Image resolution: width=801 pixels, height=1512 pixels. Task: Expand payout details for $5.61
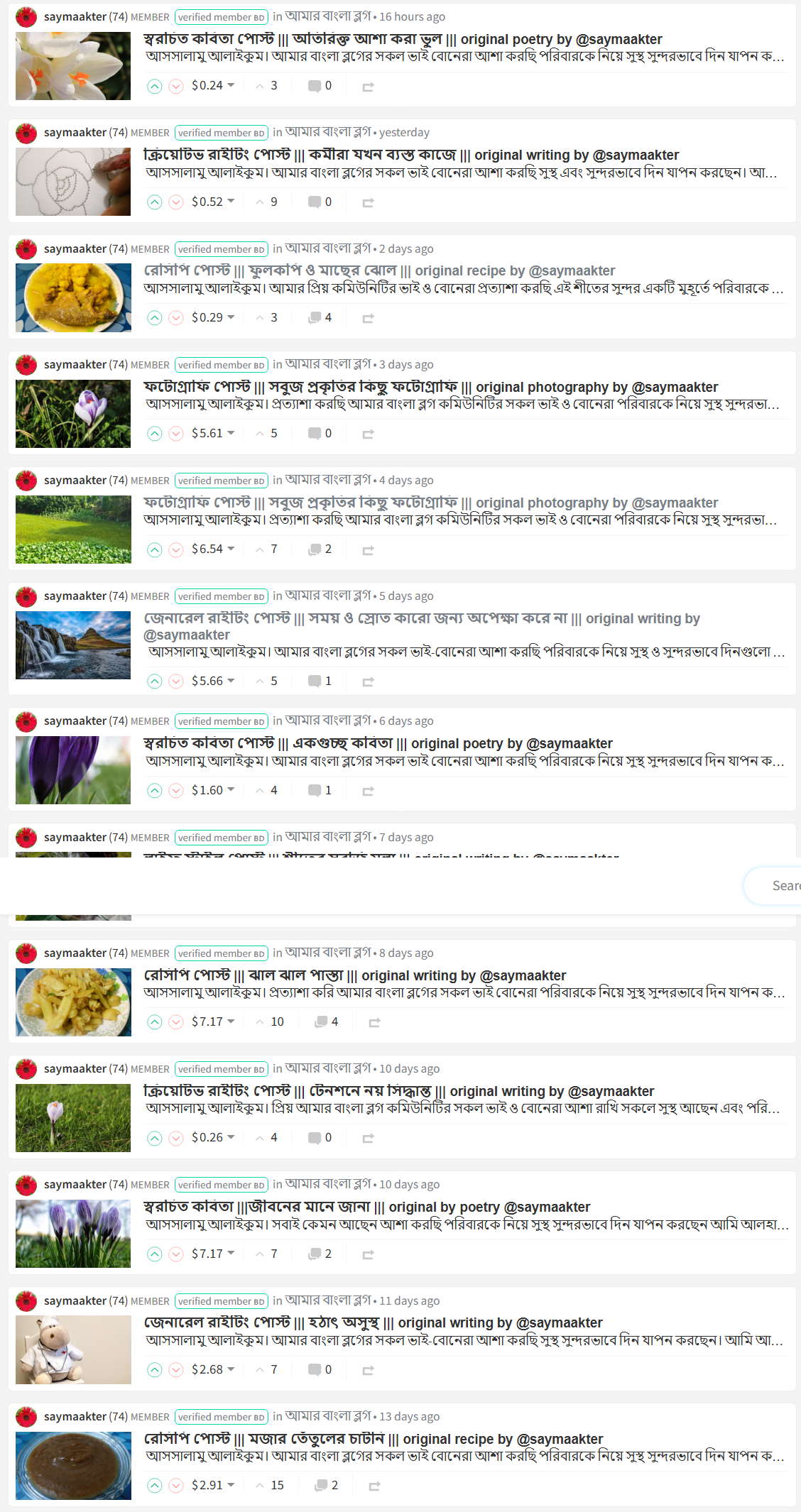(213, 433)
